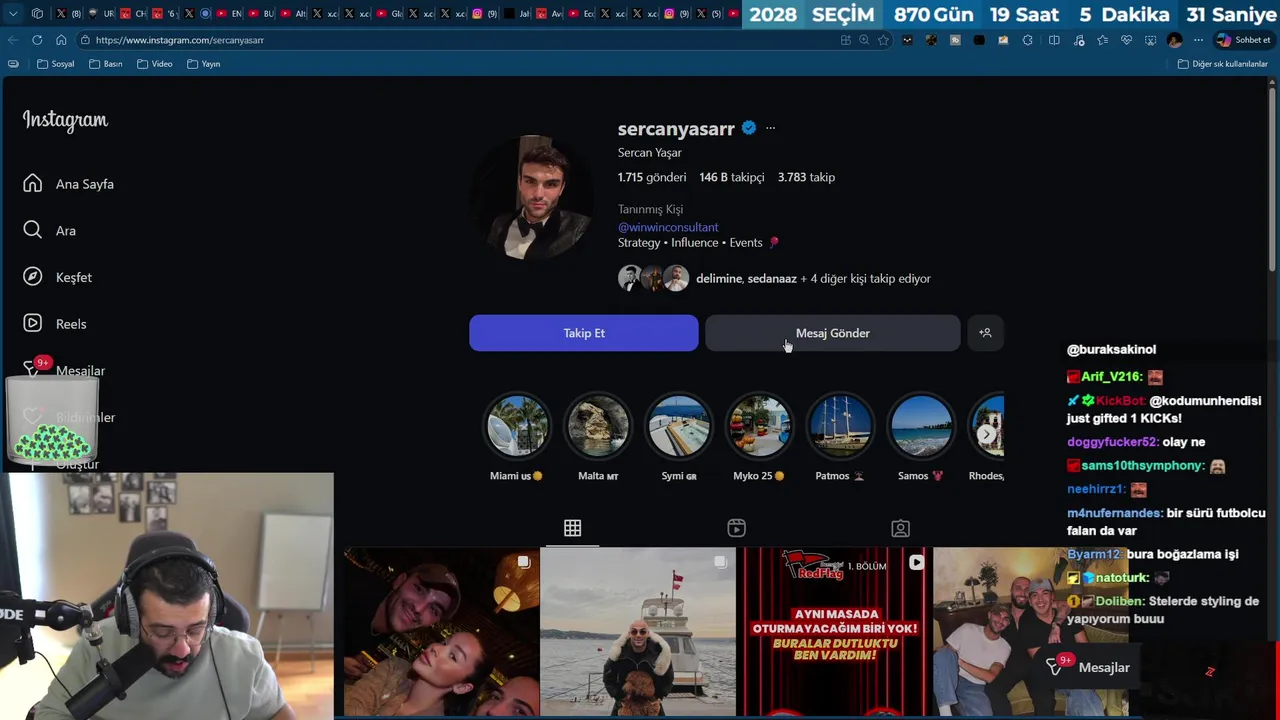Click the add similar accounts icon button

tap(985, 333)
